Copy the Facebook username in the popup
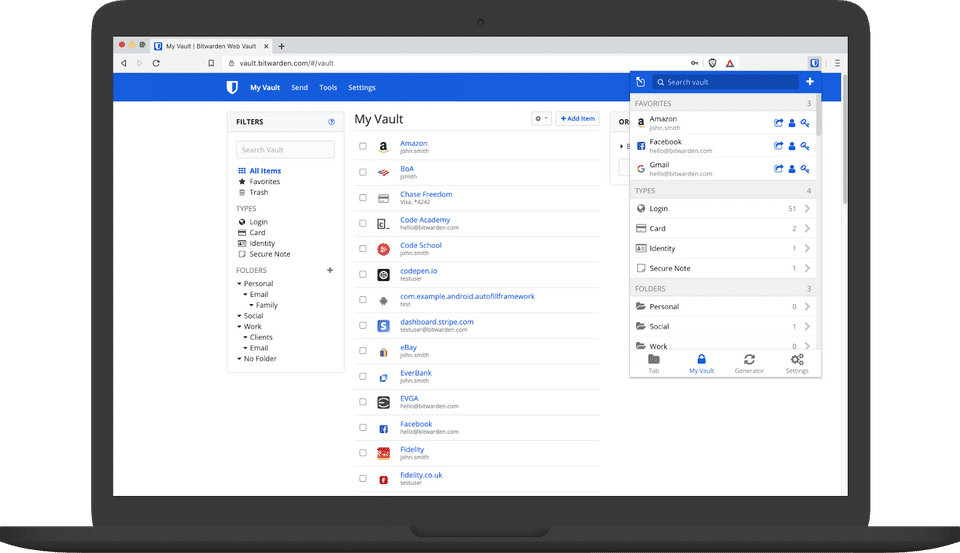The height and width of the screenshot is (553, 960). click(792, 146)
